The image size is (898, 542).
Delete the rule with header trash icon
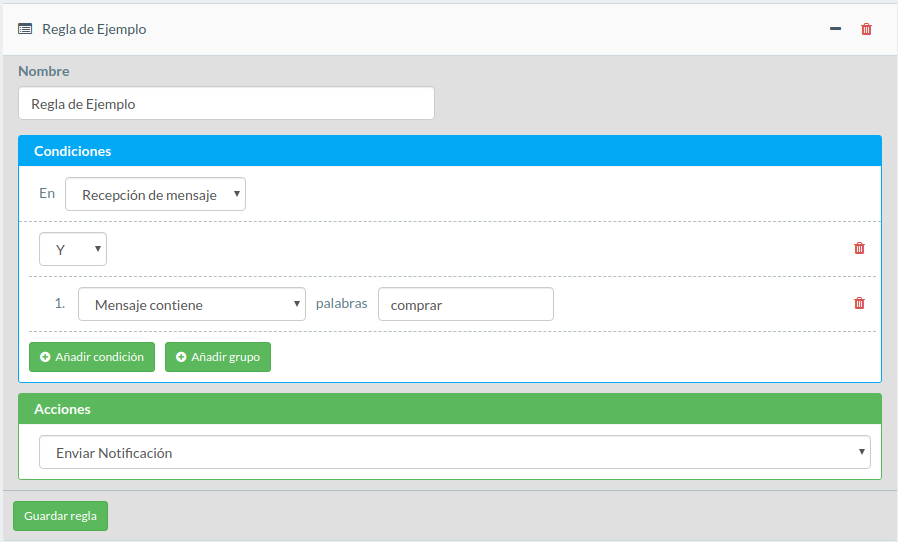[x=866, y=29]
